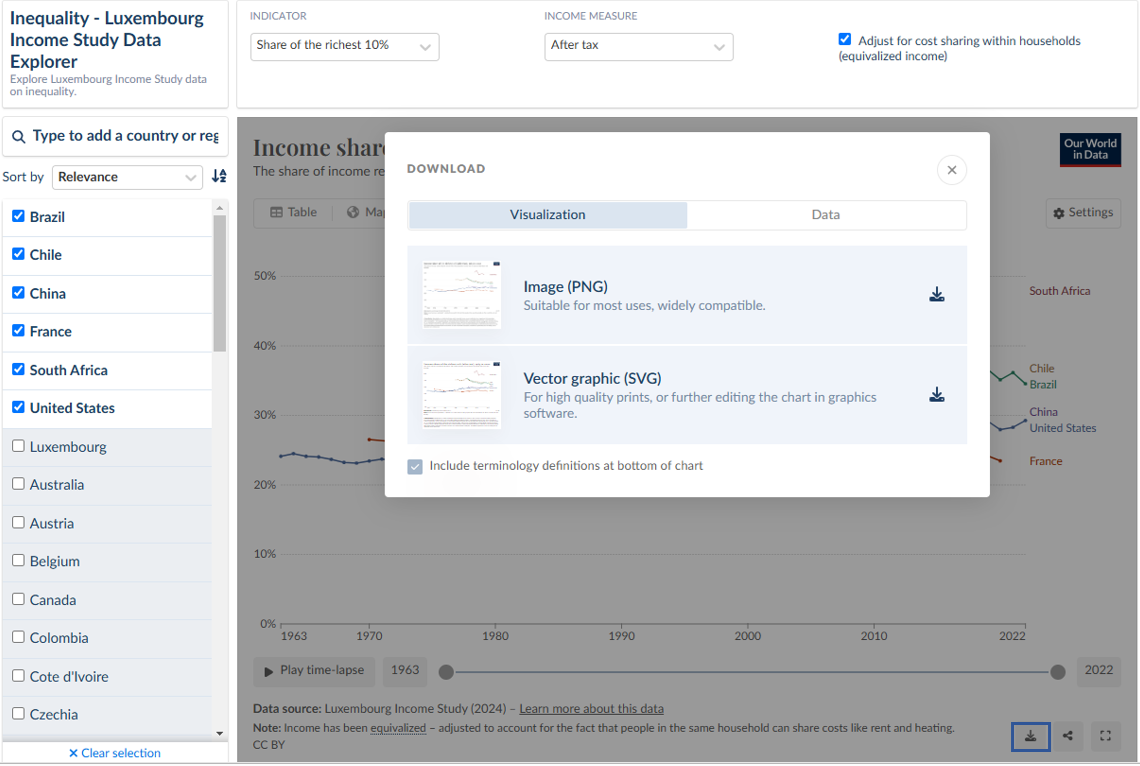
Task: Open the Sort by Relevance dropdown
Action: (x=127, y=177)
